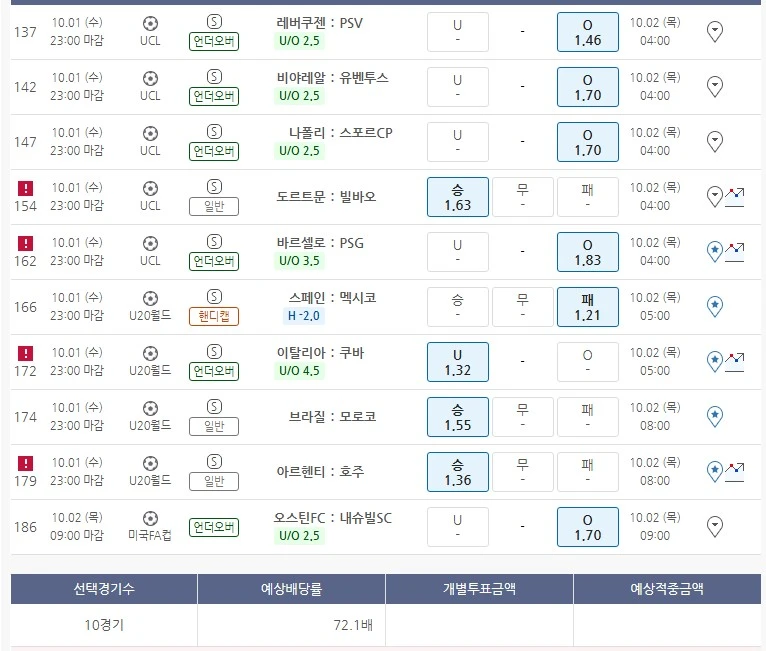Click the 핸디캡 badge on match 166
Image resolution: width=766 pixels, height=651 pixels.
(x=214, y=316)
